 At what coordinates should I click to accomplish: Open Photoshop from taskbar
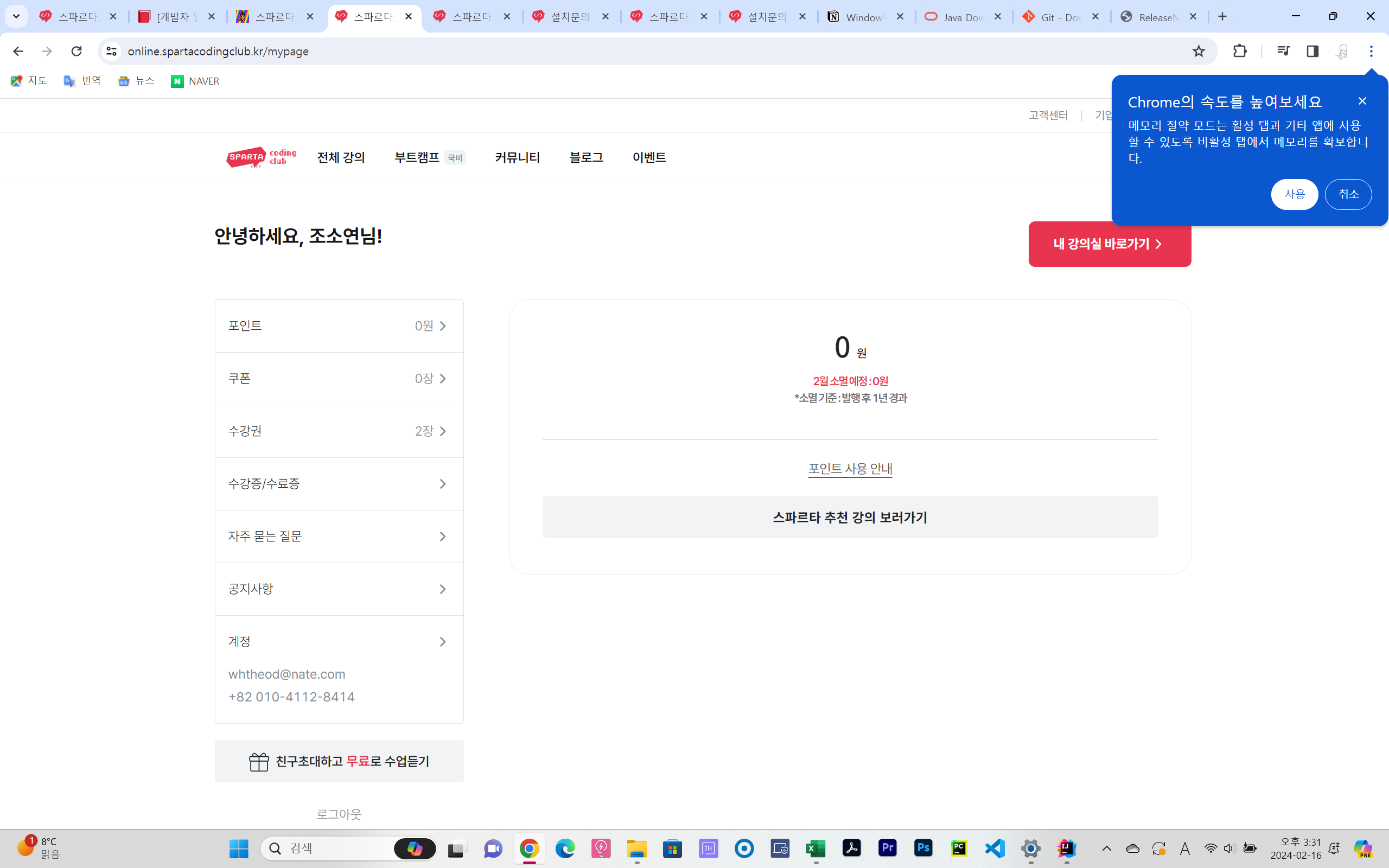pos(923,848)
